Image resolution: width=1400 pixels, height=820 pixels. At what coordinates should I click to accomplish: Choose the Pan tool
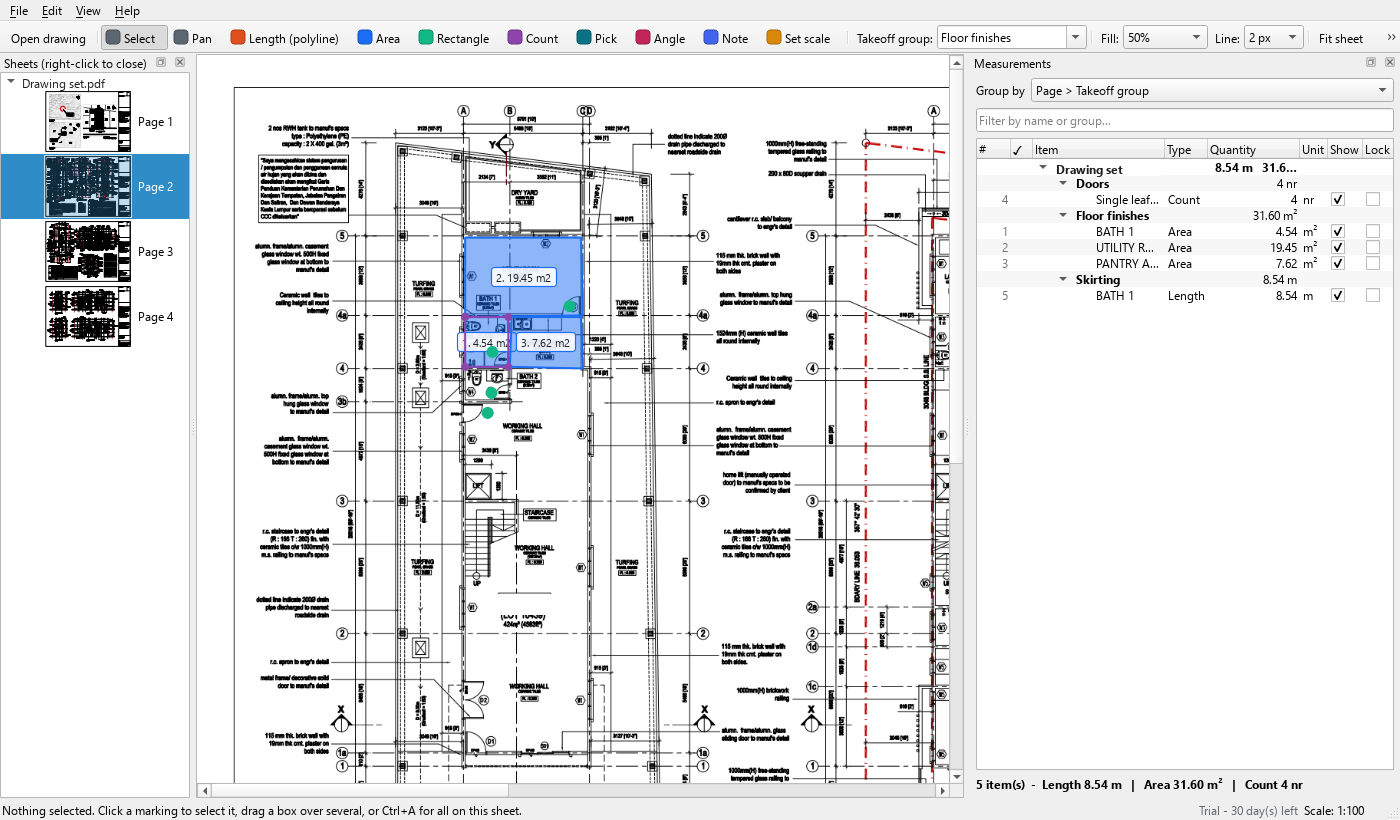pos(193,38)
